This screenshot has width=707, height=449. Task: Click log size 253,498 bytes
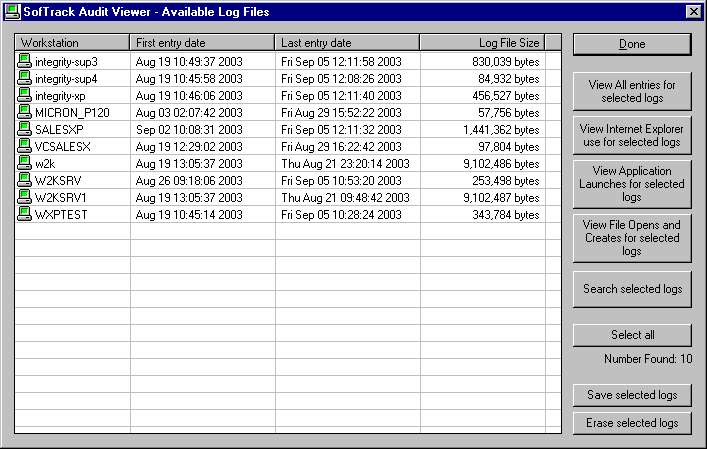point(505,181)
